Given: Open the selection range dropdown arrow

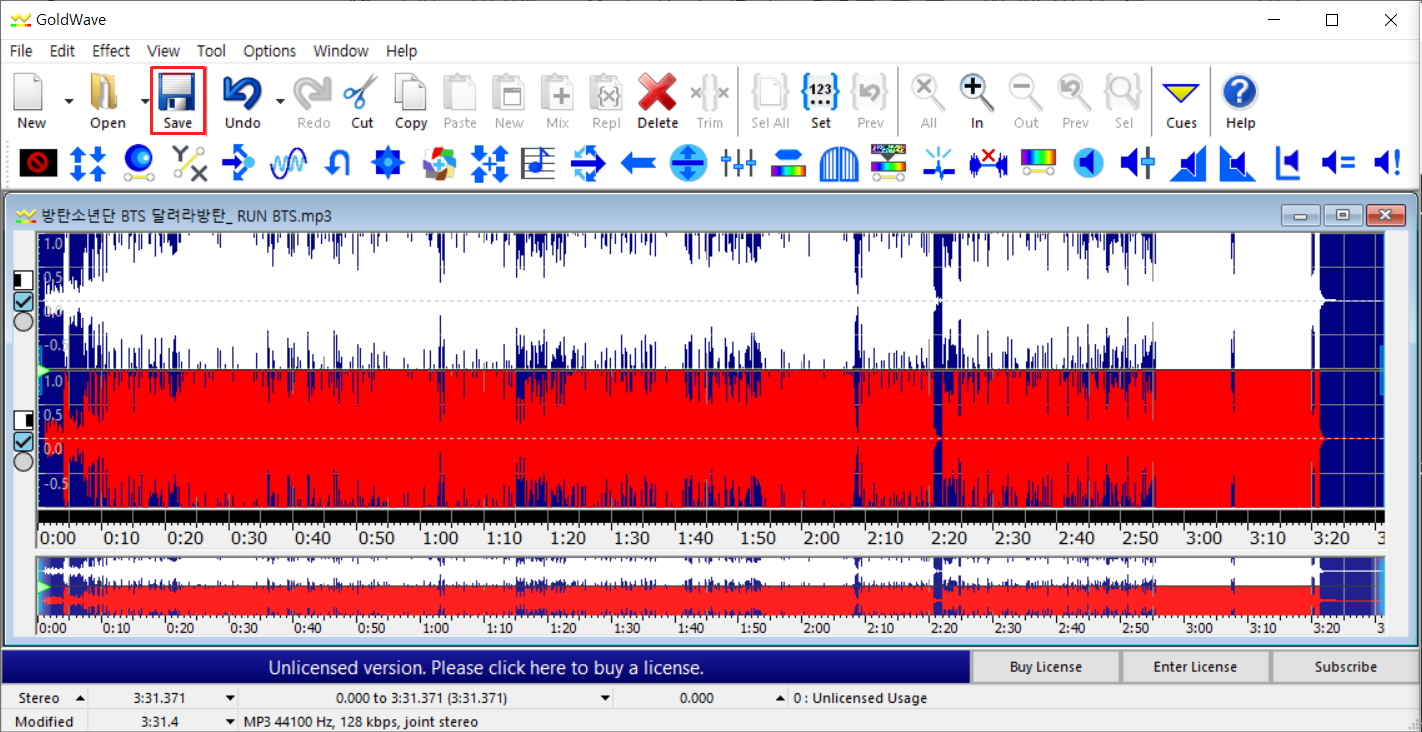Looking at the screenshot, I should click(605, 698).
